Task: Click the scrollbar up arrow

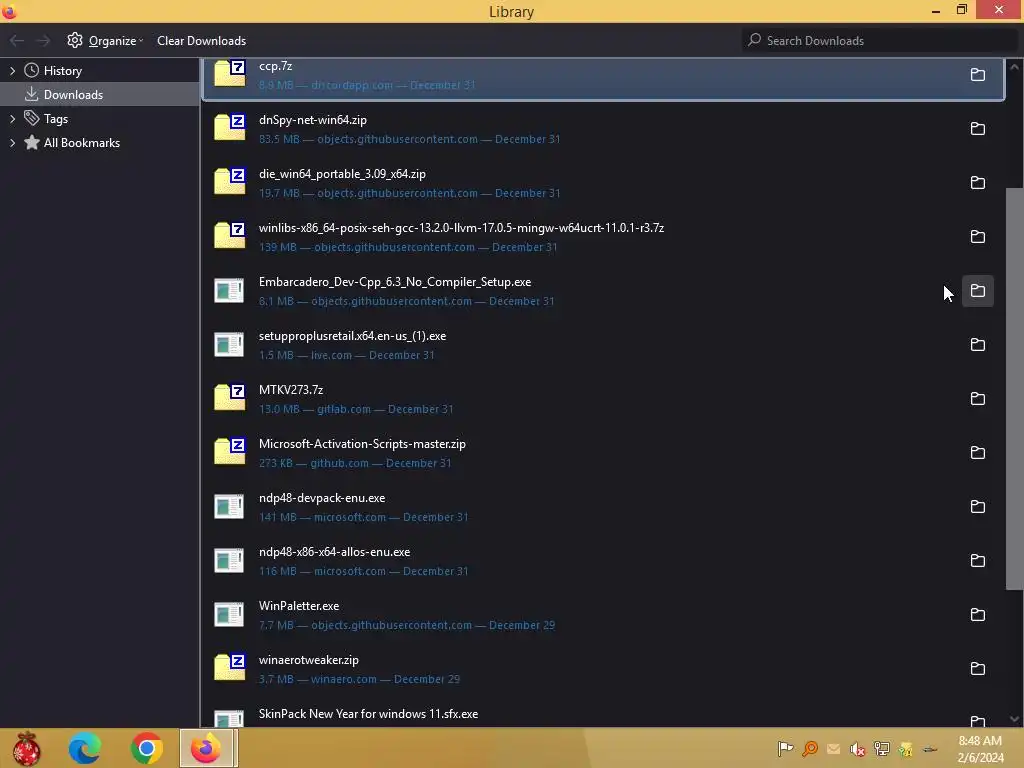Action: (x=1014, y=67)
